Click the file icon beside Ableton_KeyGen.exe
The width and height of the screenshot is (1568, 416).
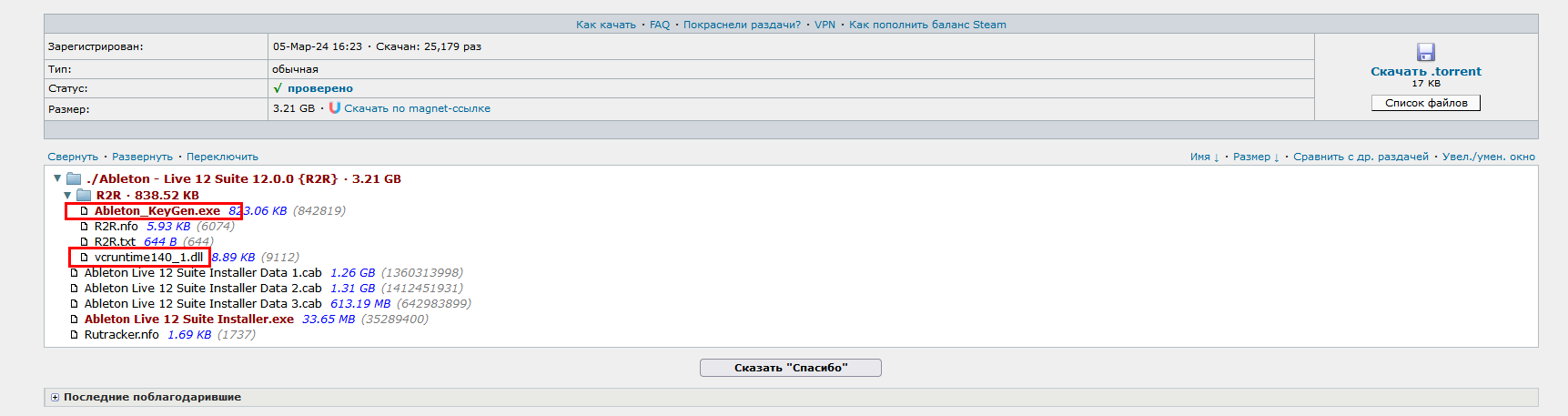coord(85,211)
